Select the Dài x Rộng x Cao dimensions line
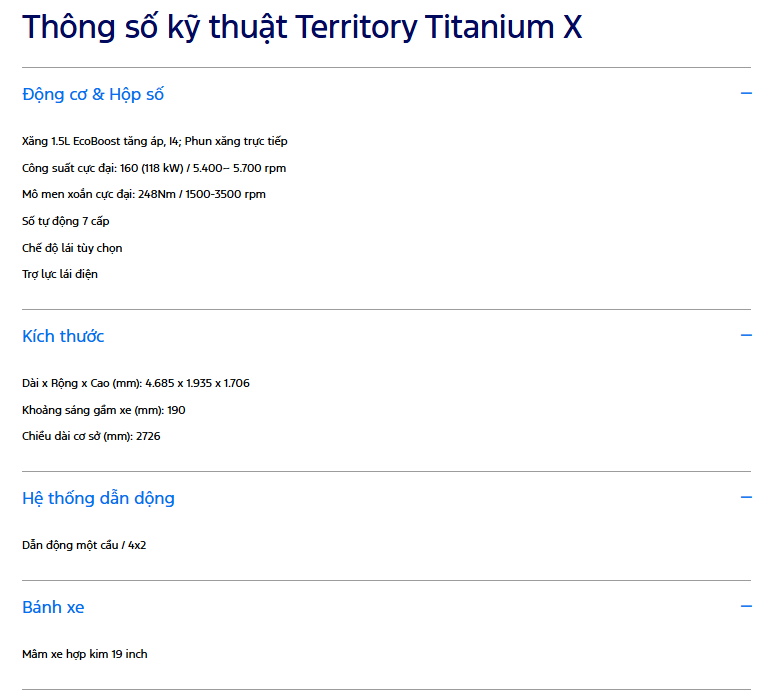 (136, 383)
